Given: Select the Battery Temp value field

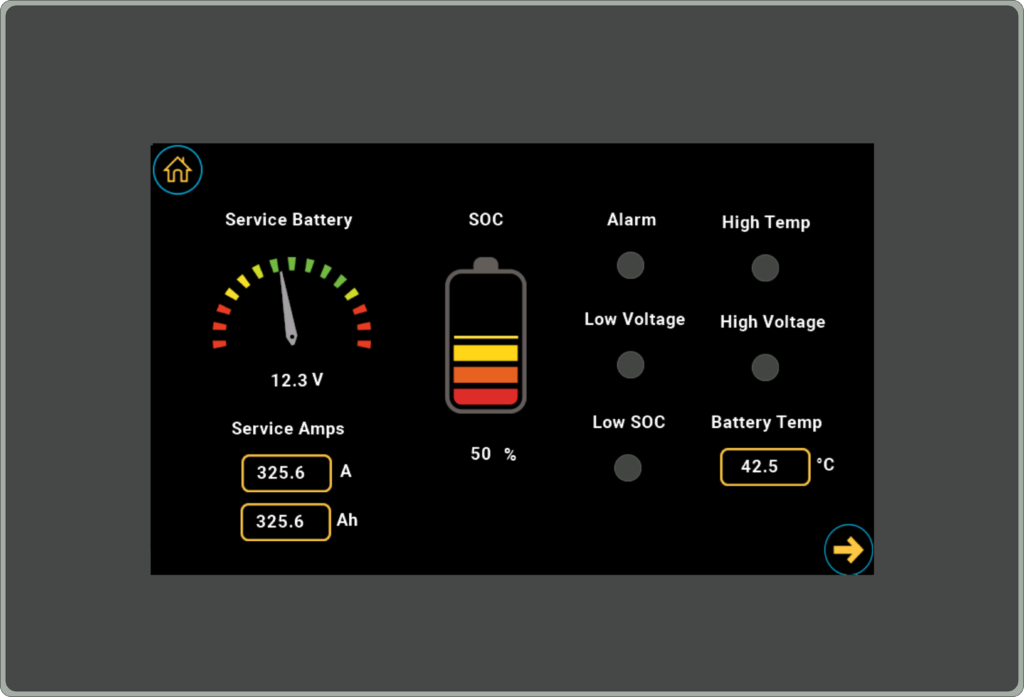Looking at the screenshot, I should 765,467.
